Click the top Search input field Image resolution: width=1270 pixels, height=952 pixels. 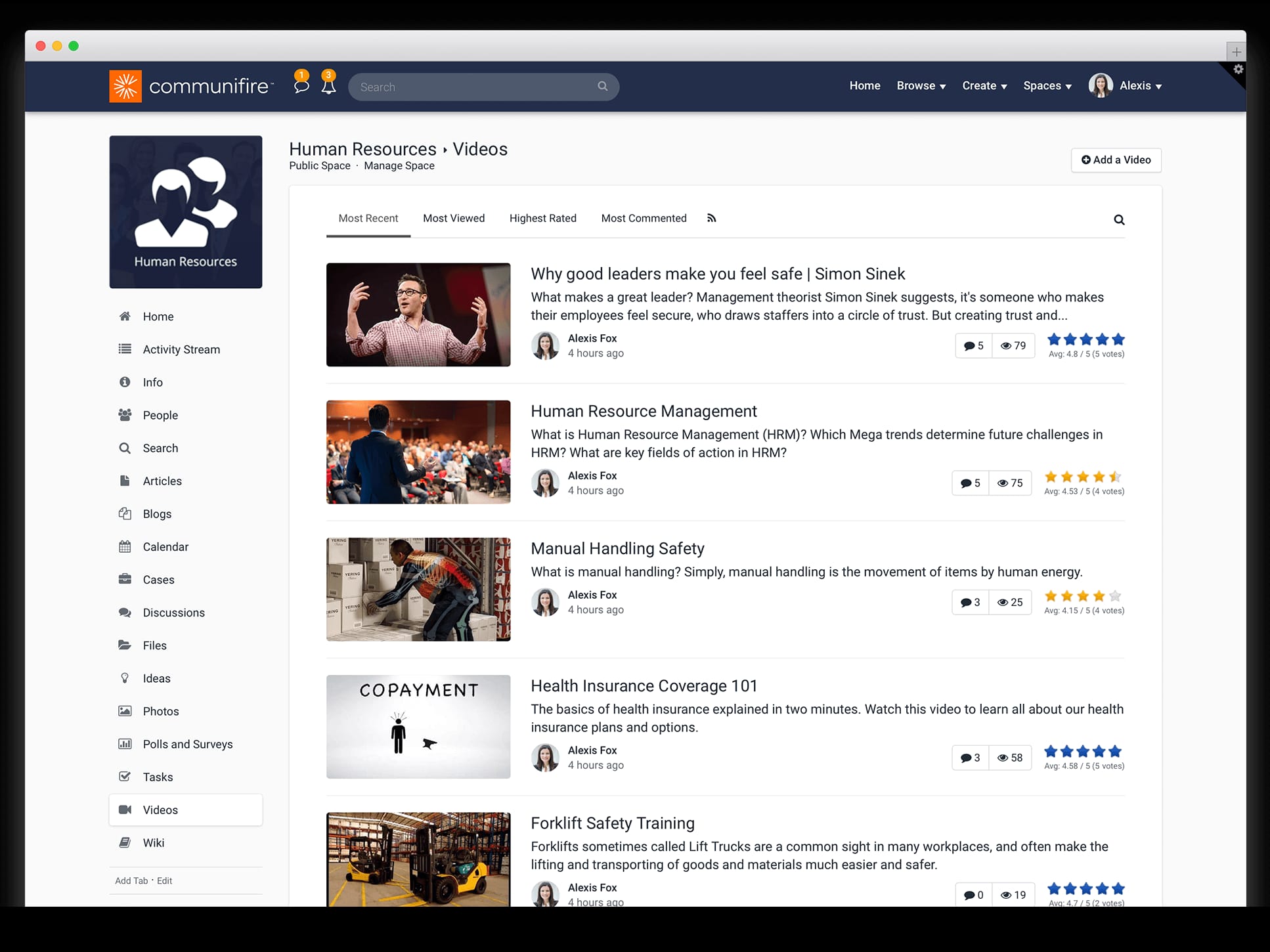tap(483, 87)
